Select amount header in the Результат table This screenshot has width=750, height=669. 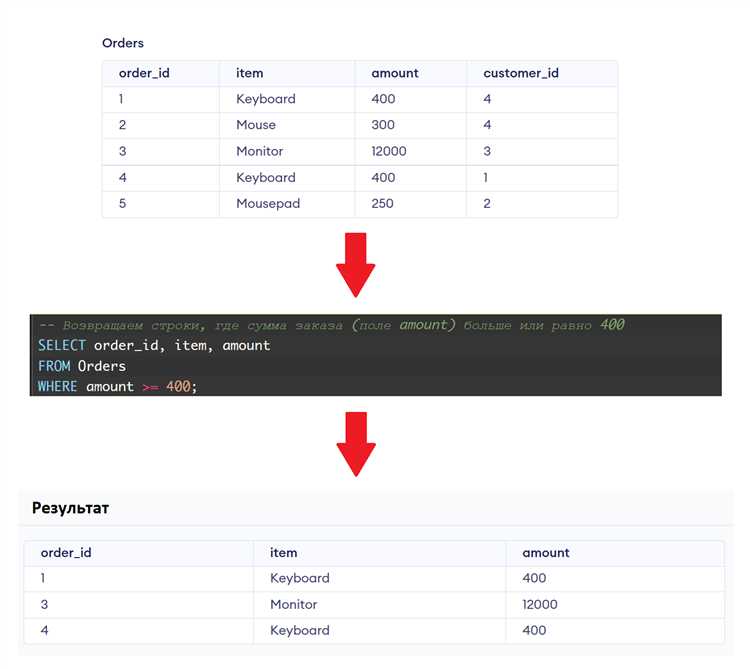(545, 552)
